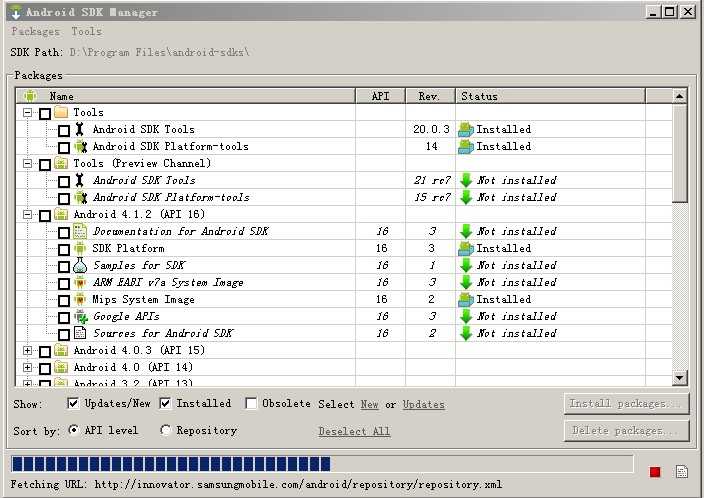The height and width of the screenshot is (498, 704).
Task: Expand the Android 4.0.3 (API 15) node
Action: point(27,350)
